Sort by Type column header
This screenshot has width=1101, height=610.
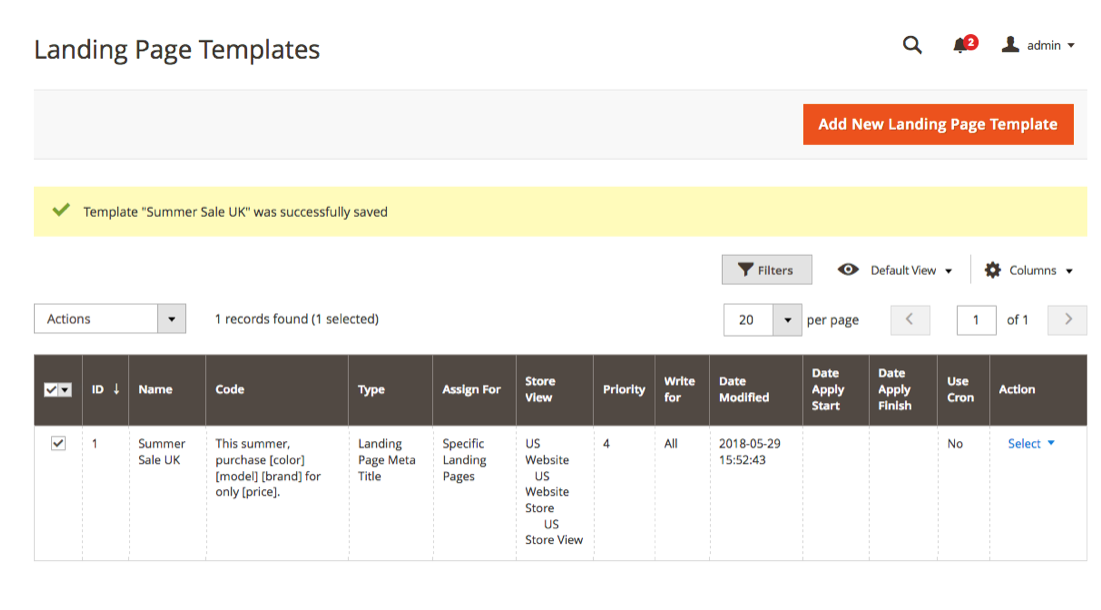pyautogui.click(x=390, y=390)
